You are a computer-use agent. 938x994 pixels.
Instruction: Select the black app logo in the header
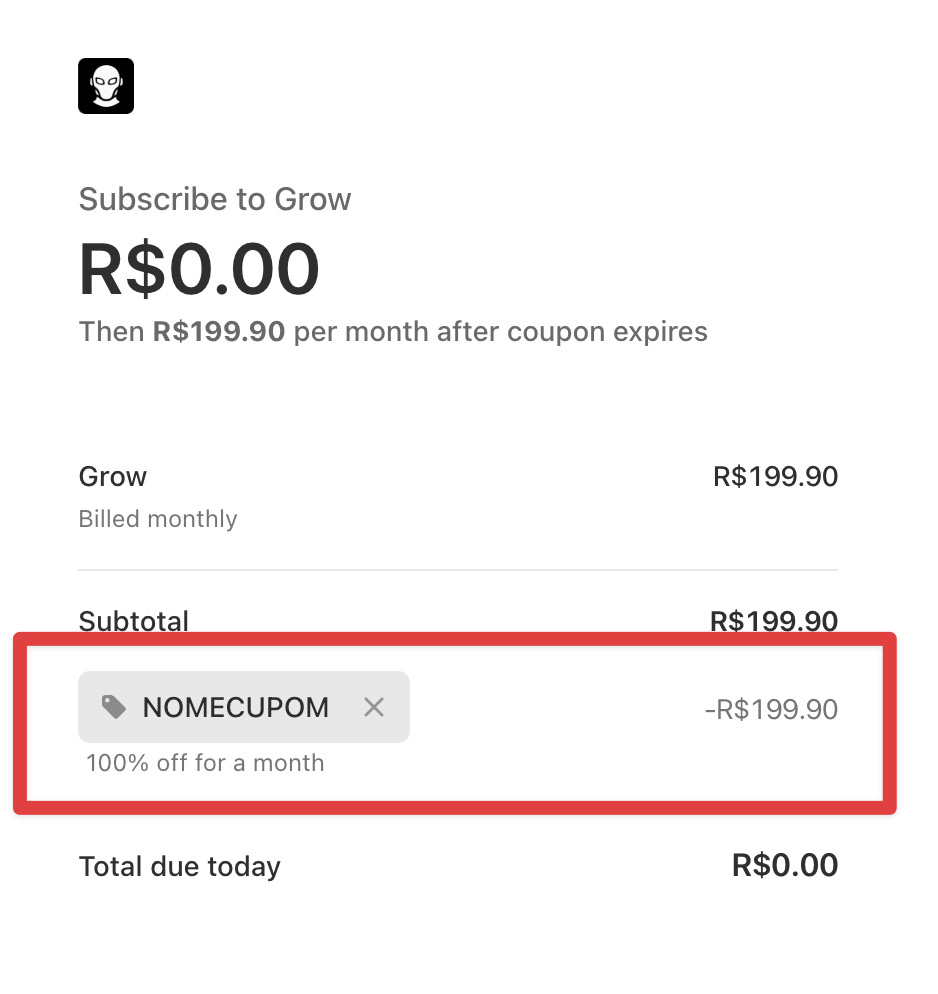(x=105, y=86)
